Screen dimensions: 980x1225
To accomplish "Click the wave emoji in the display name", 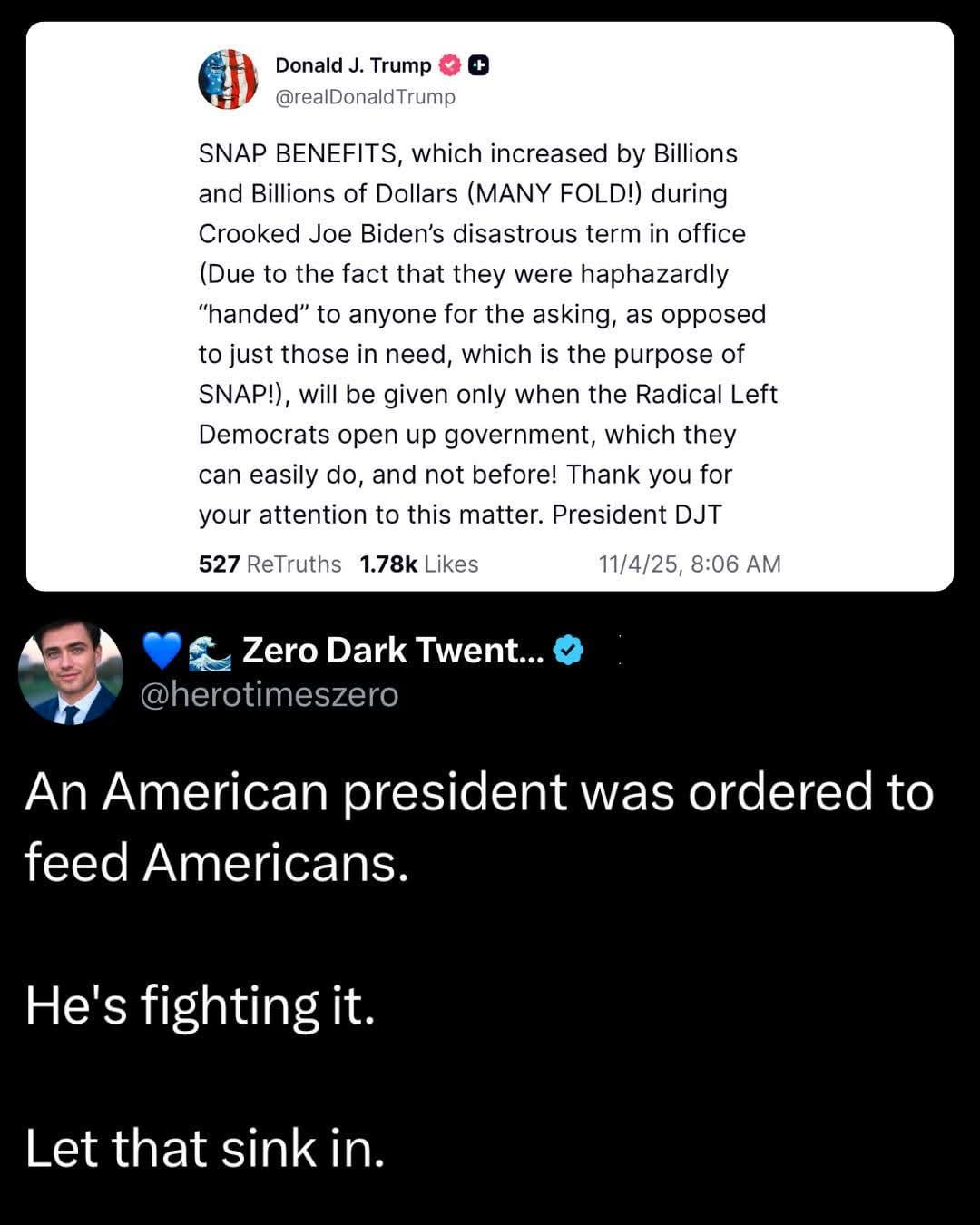I will coord(210,652).
